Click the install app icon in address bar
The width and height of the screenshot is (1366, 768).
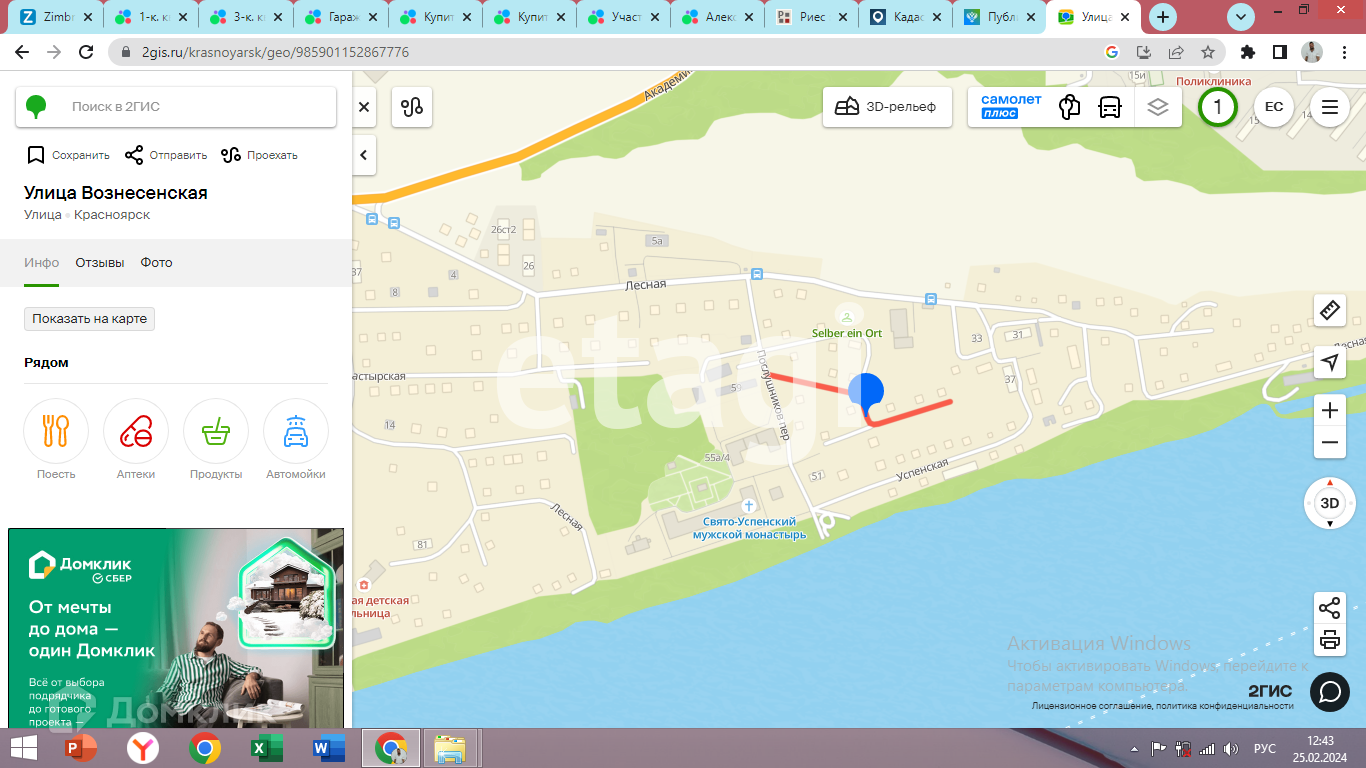point(1144,52)
